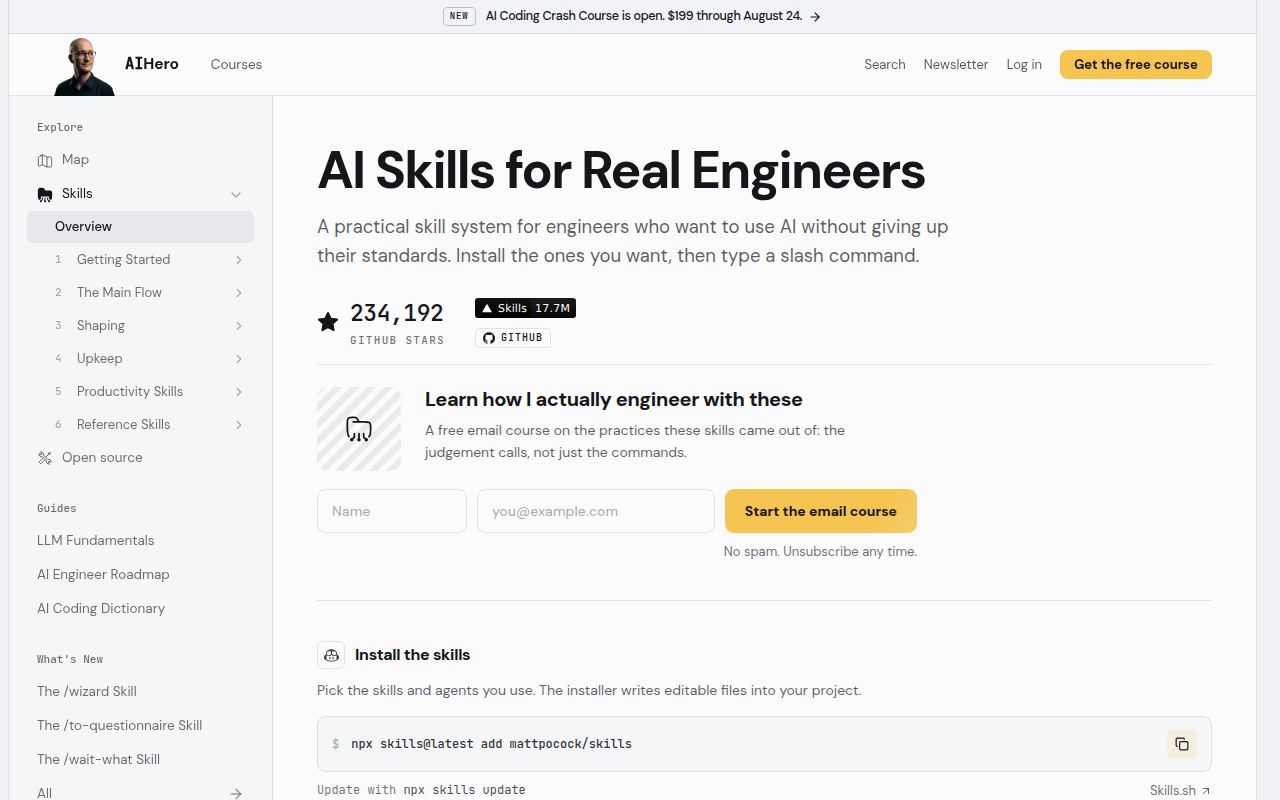The image size is (1280, 800).
Task: Expand the Getting Started chevron
Action: coord(239,260)
